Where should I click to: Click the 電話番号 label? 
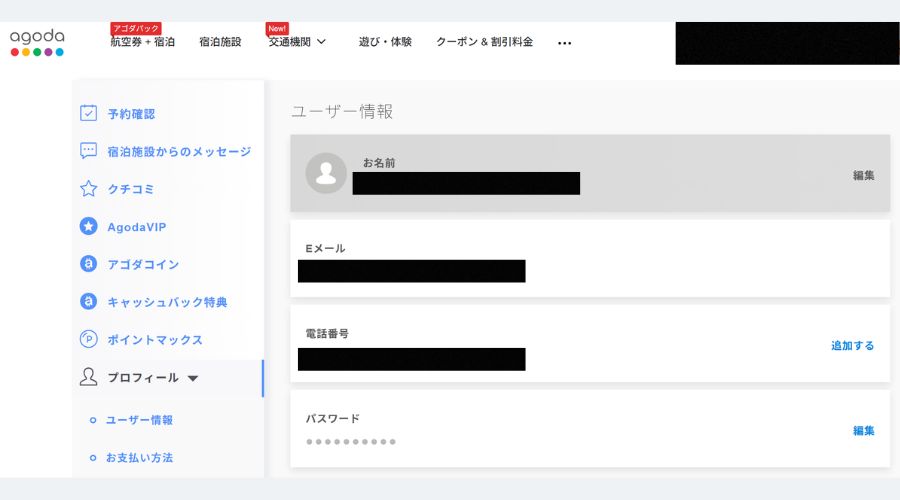[x=327, y=333]
